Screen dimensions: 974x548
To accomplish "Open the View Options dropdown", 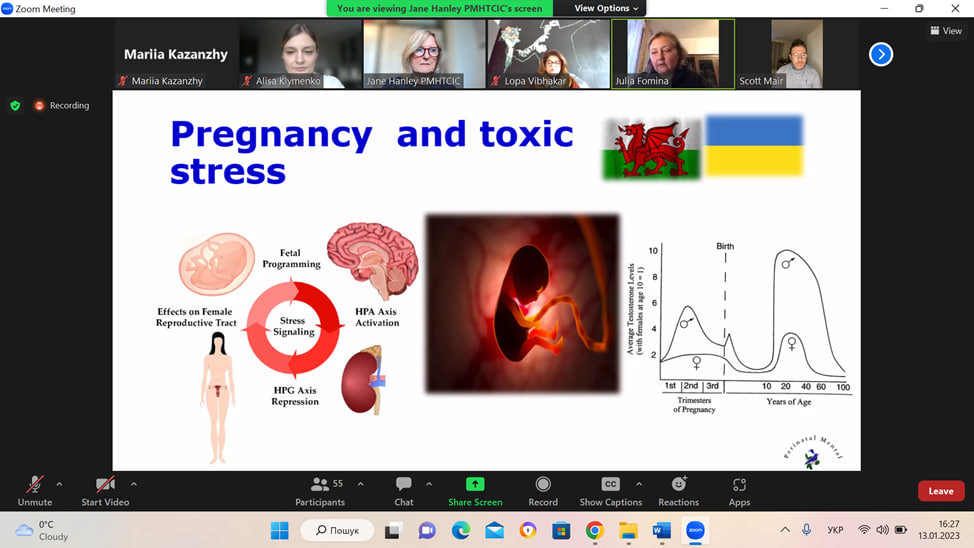I will pos(606,8).
